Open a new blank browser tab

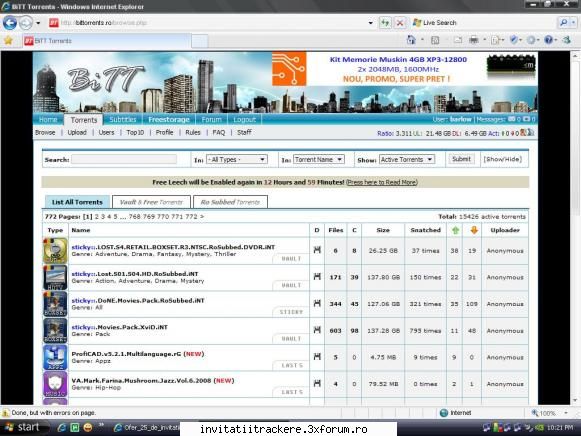(200, 41)
